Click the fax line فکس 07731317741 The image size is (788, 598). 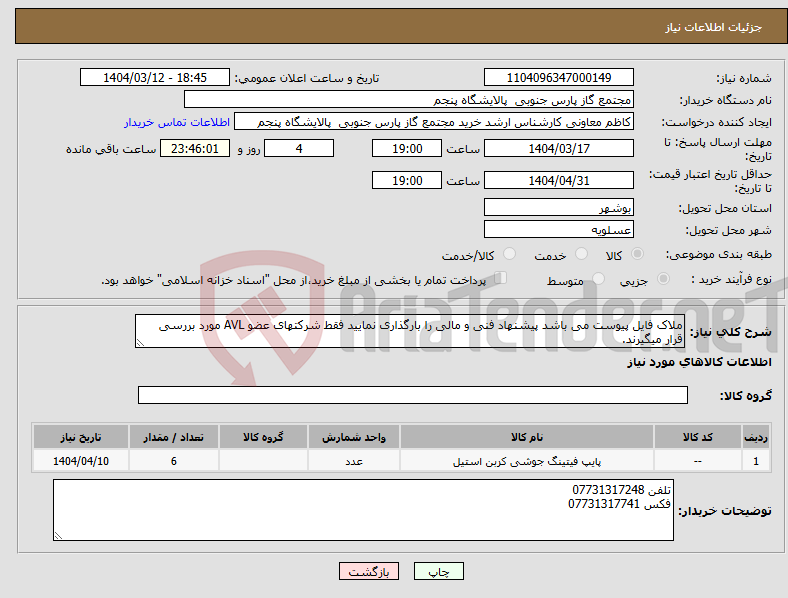620,504
